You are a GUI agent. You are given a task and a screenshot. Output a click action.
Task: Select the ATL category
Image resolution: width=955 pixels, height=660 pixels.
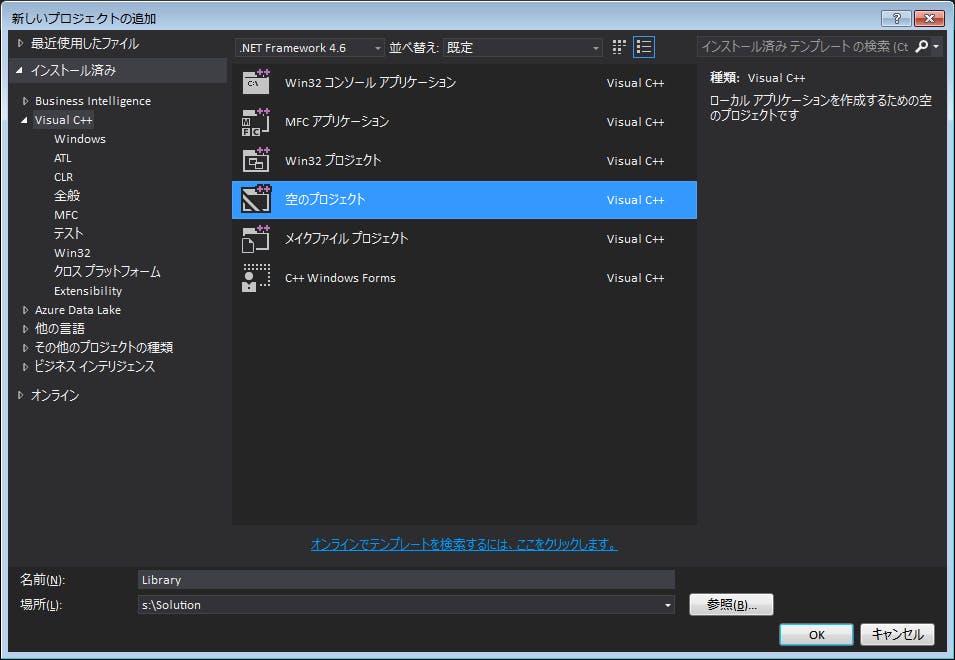[63, 158]
